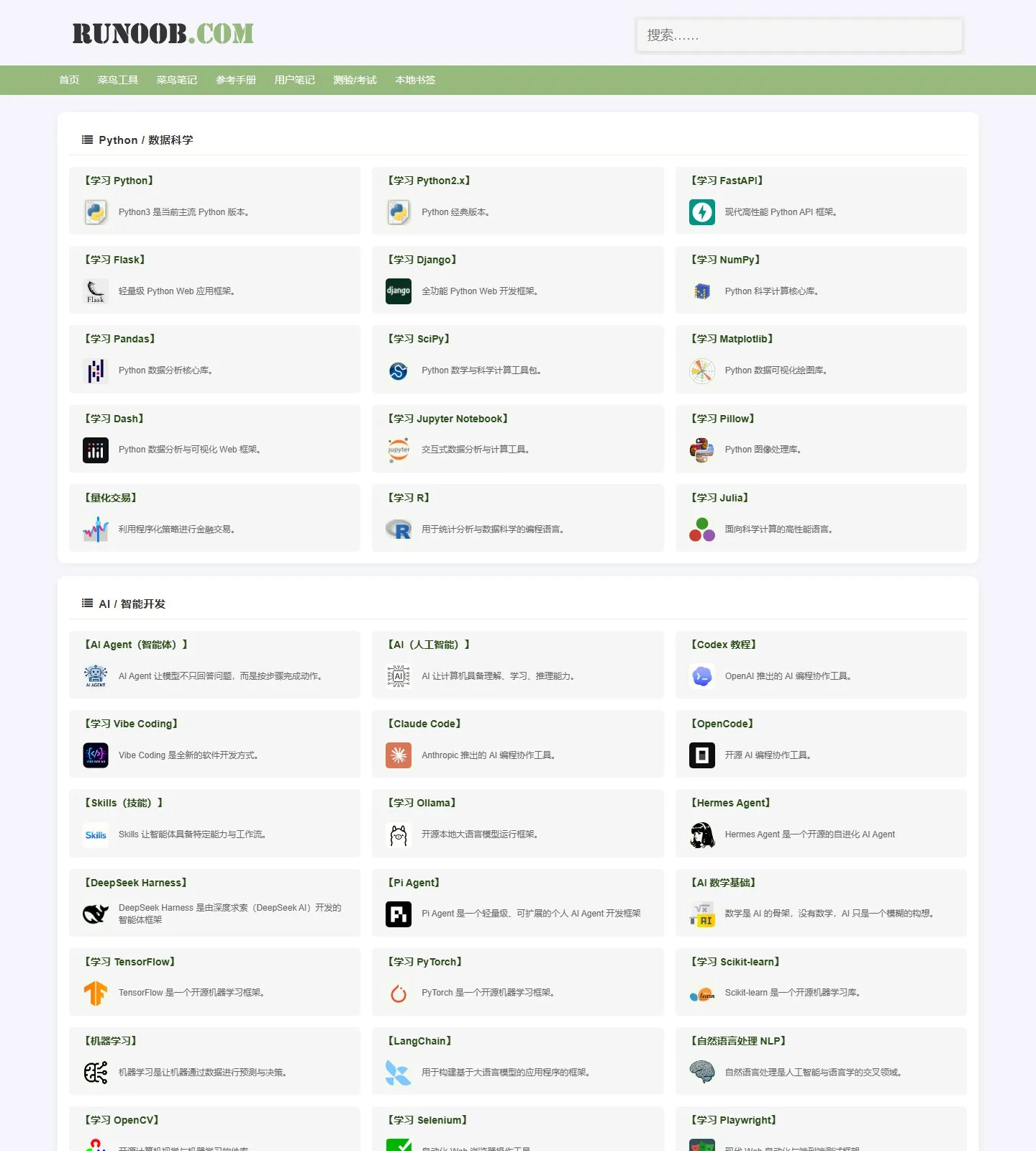Viewport: 1036px width, 1151px height.
Task: Click the AI (人工智能) chip icon
Action: coord(399,676)
